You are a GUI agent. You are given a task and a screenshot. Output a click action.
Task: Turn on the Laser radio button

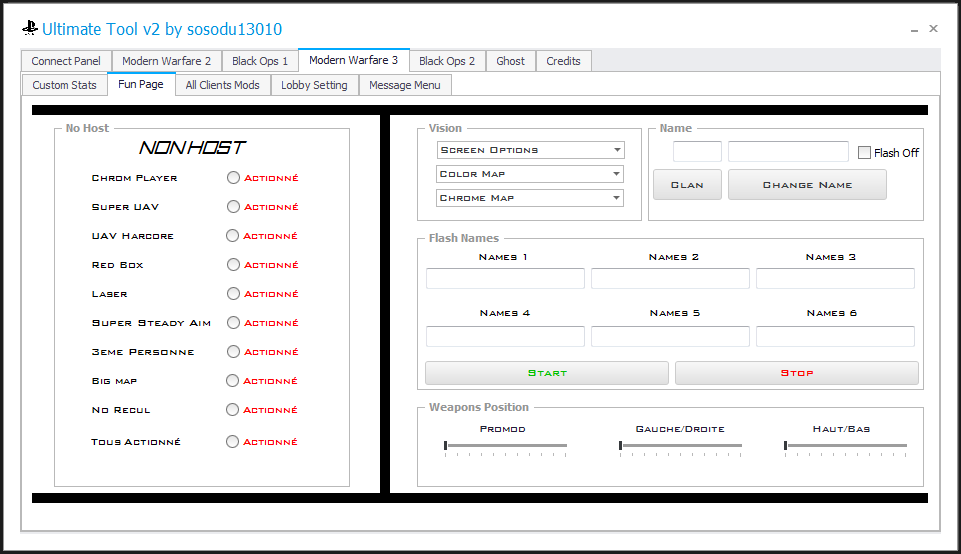click(233, 294)
